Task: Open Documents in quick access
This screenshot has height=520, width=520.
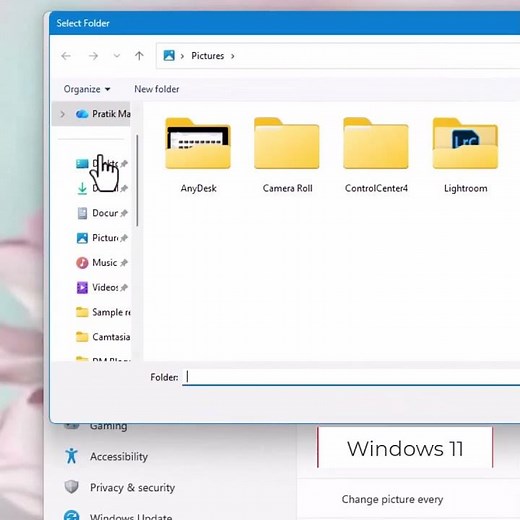Action: pos(102,213)
